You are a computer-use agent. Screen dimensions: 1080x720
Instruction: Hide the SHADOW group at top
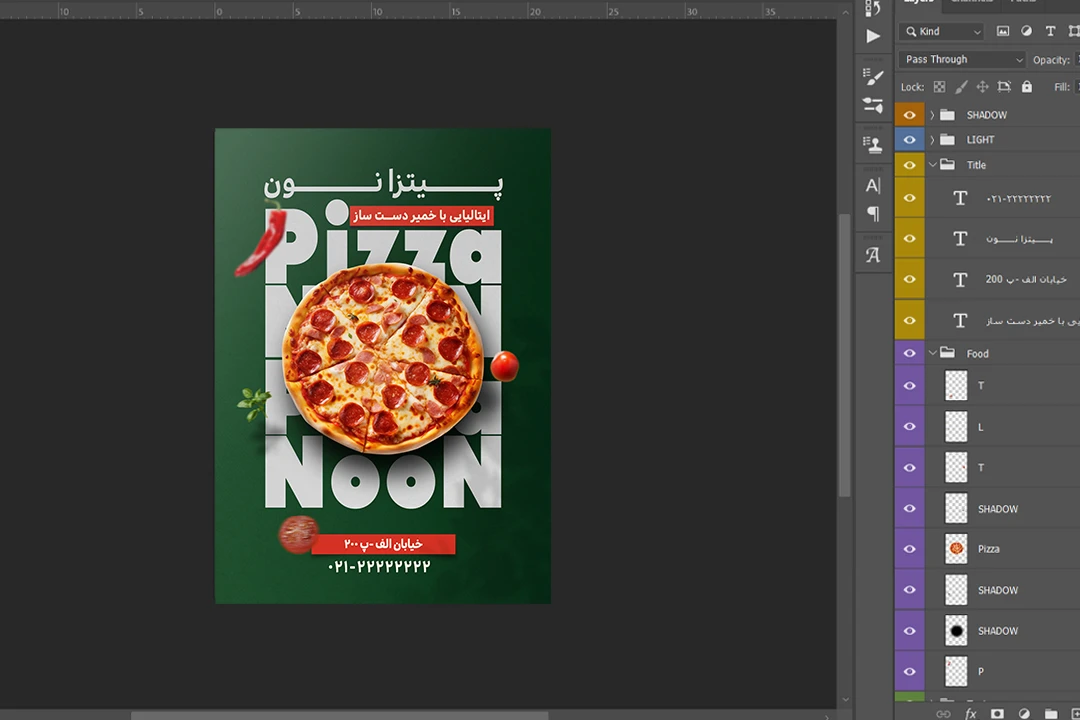point(909,114)
